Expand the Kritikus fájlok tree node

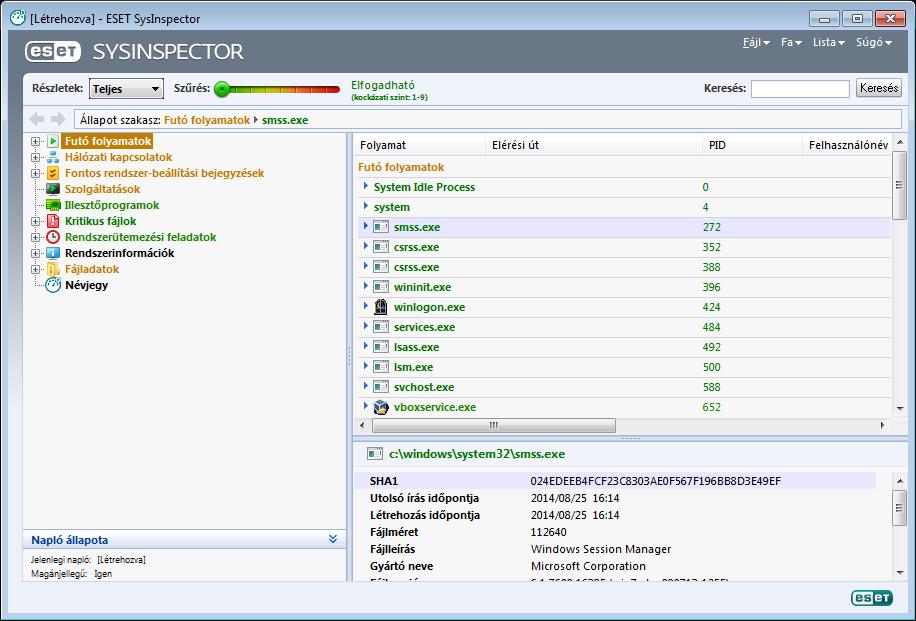36,221
